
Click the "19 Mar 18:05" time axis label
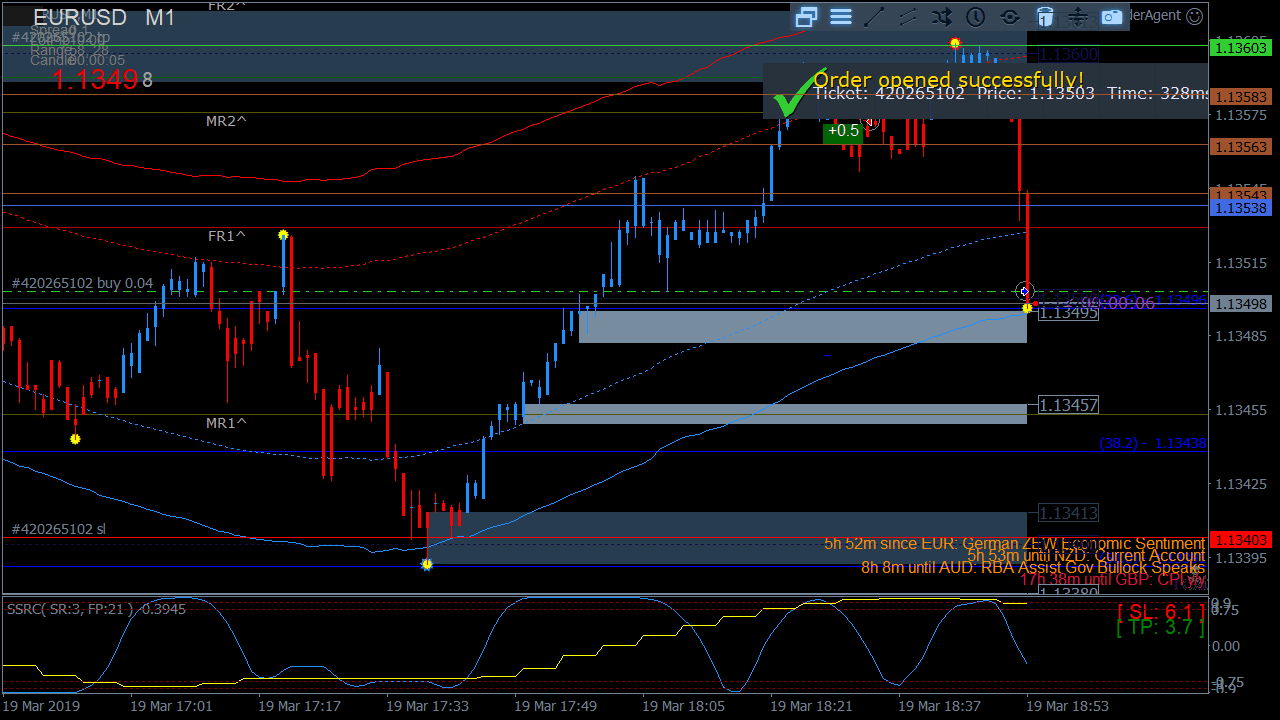point(684,706)
